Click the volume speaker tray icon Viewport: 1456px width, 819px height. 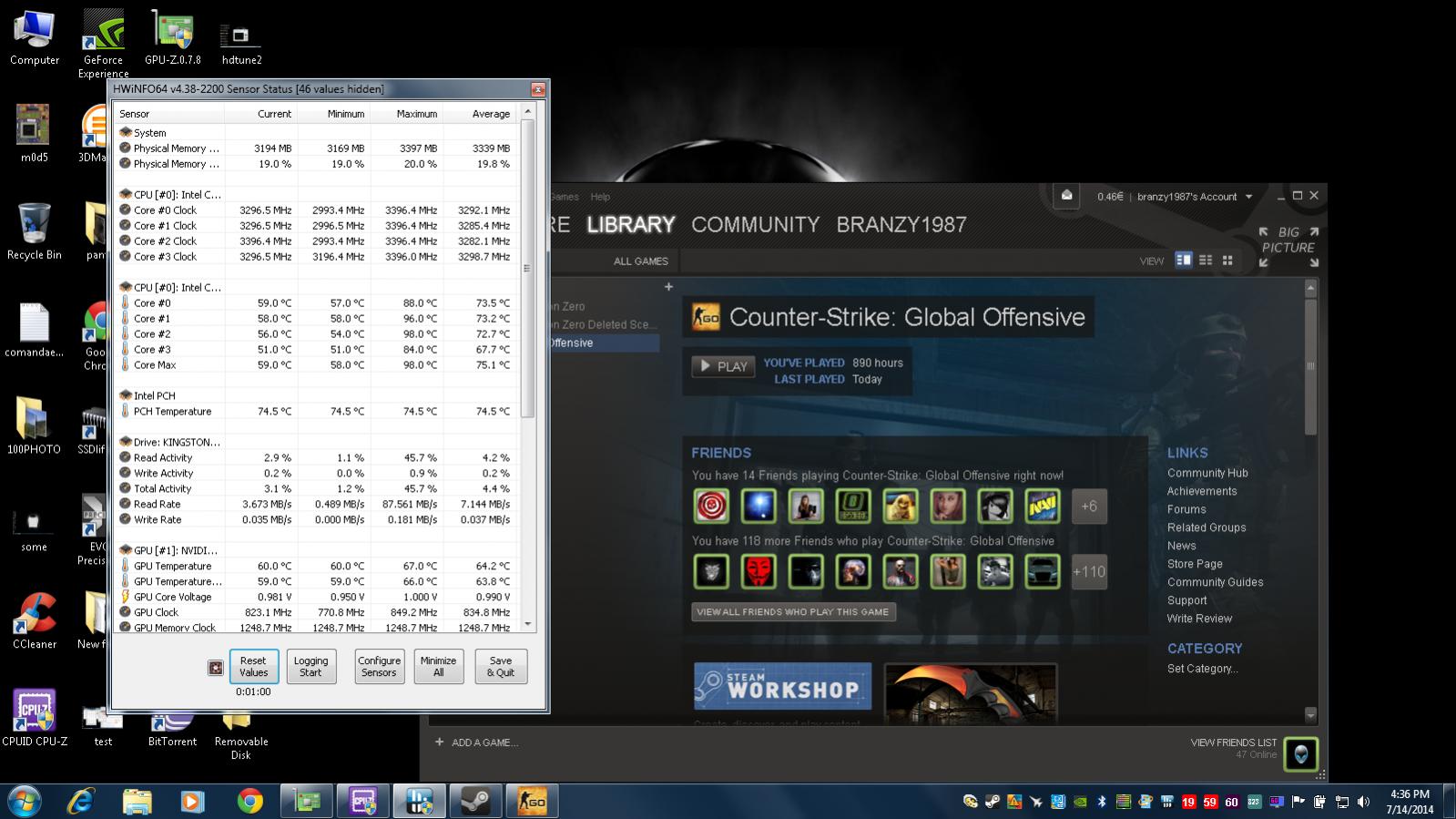1363,802
